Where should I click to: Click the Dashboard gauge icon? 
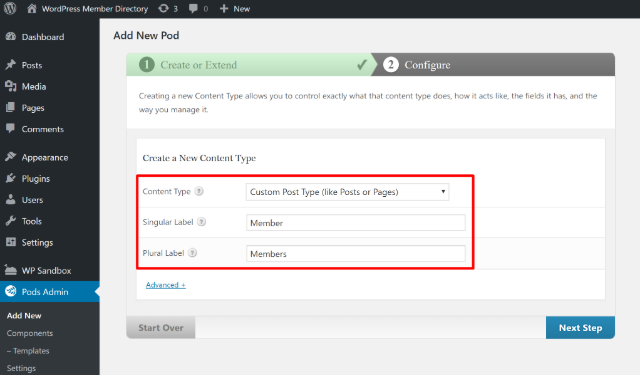point(11,36)
